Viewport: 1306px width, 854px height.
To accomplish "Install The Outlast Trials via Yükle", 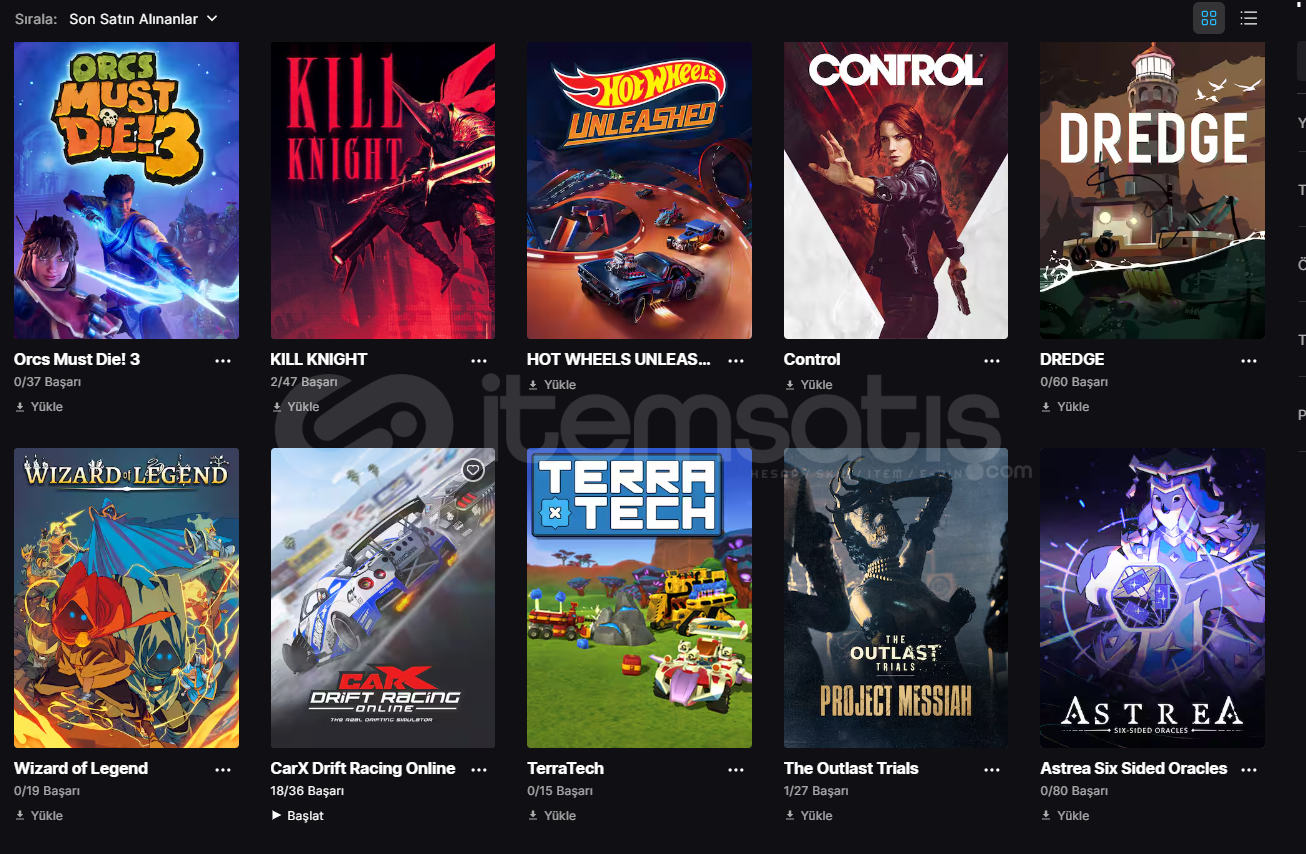I will pos(808,816).
